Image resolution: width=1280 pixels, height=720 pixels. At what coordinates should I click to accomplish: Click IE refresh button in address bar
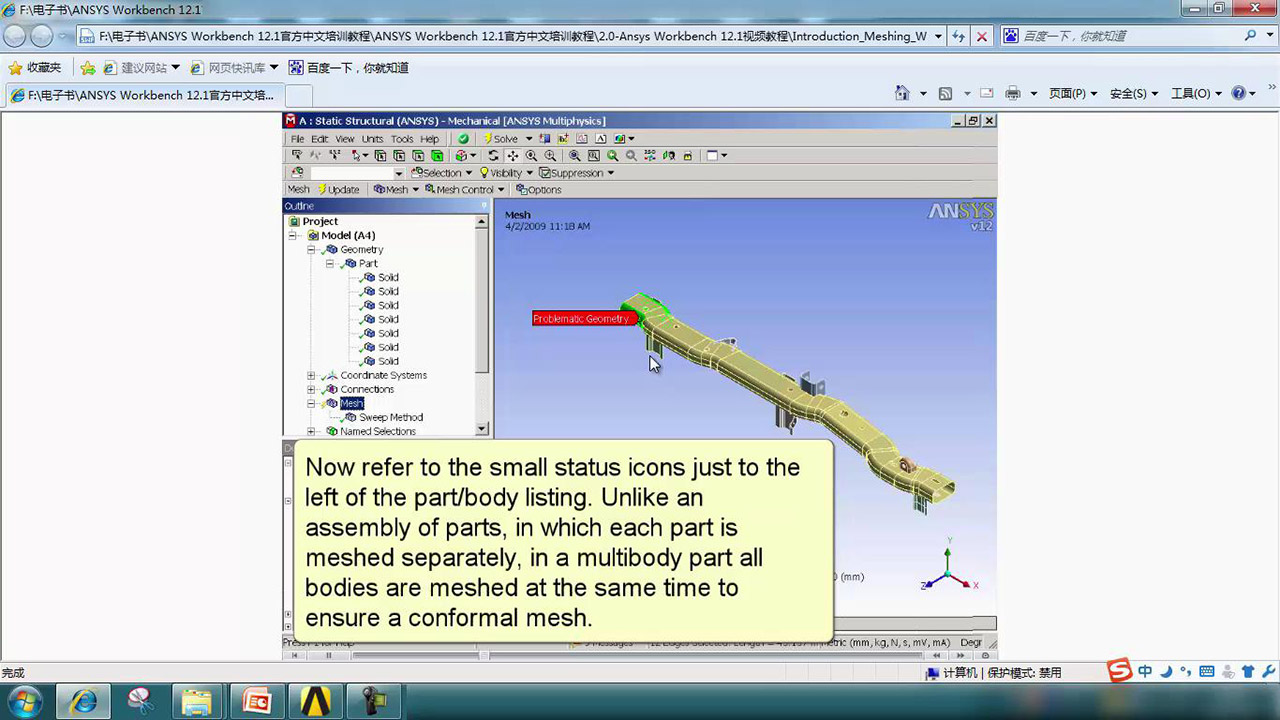[959, 36]
